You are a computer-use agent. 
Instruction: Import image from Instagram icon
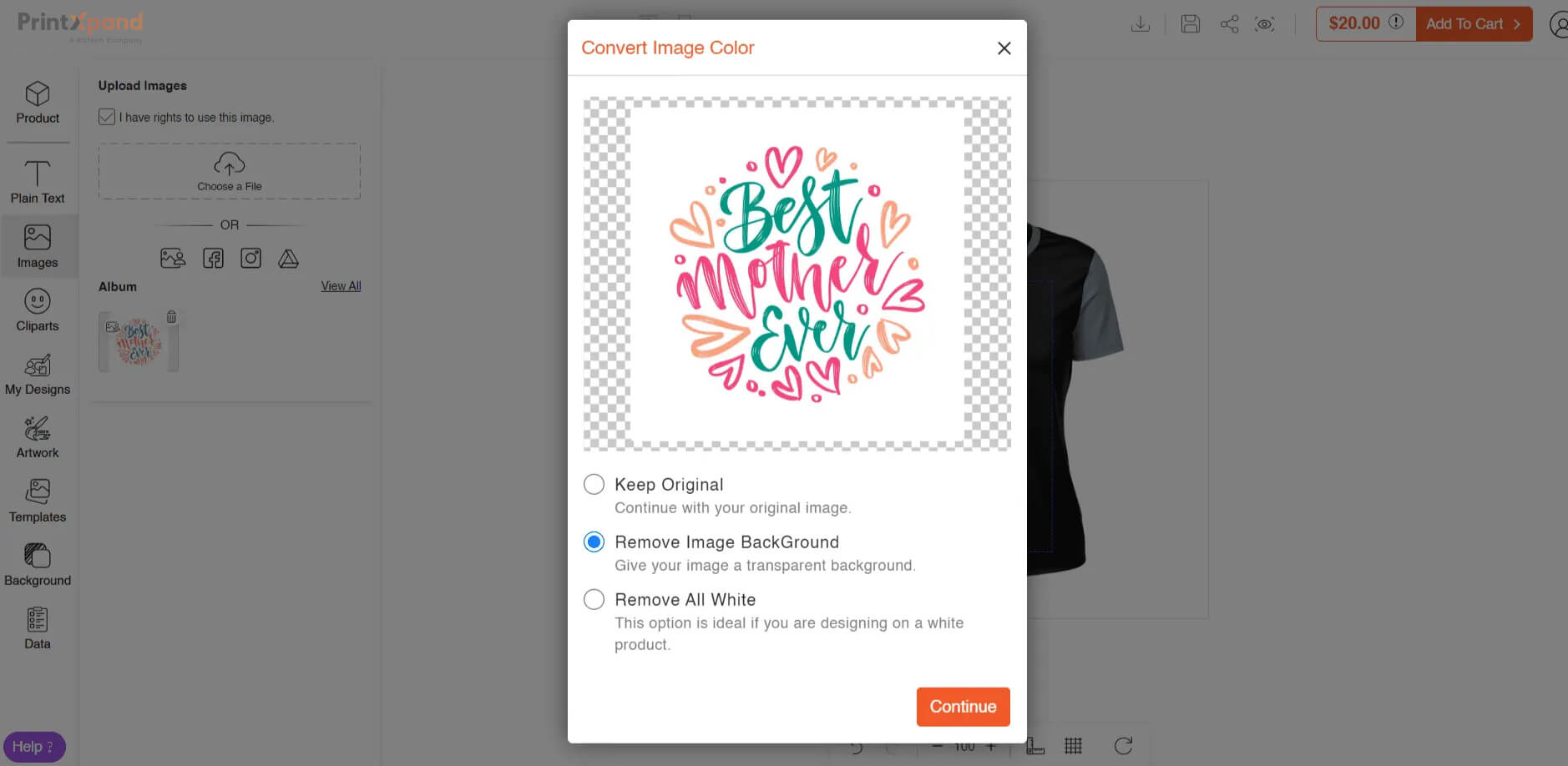tap(250, 259)
